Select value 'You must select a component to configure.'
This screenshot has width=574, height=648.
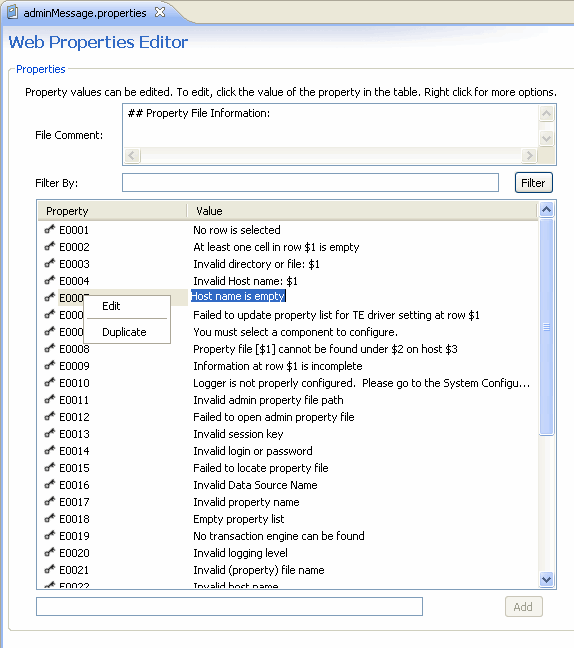point(295,332)
